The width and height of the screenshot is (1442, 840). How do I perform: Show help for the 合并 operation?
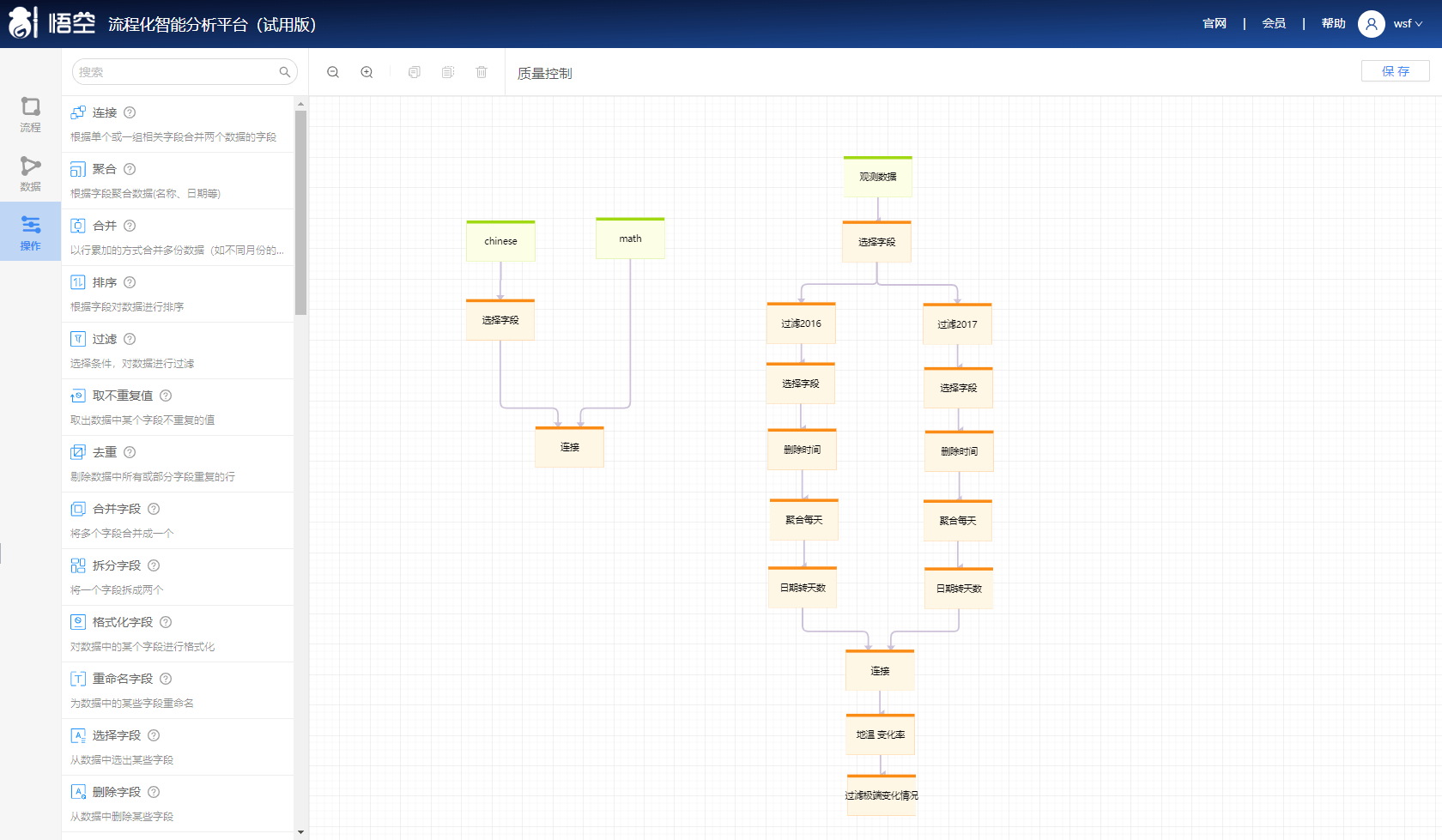(x=130, y=226)
